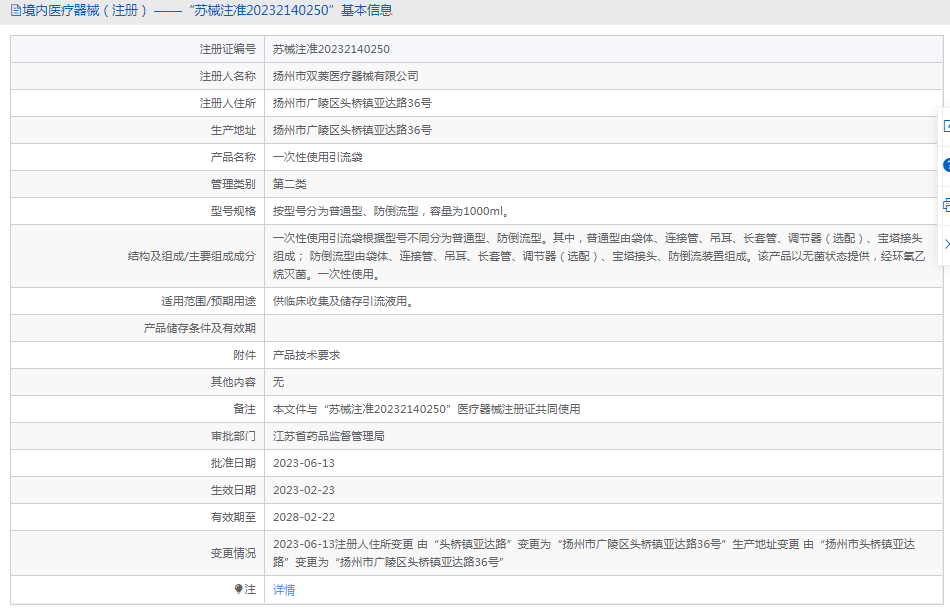This screenshot has width=950, height=613.
Task: Select approval date 2023-06-13 in 批准日期 row
Action: tap(304, 463)
